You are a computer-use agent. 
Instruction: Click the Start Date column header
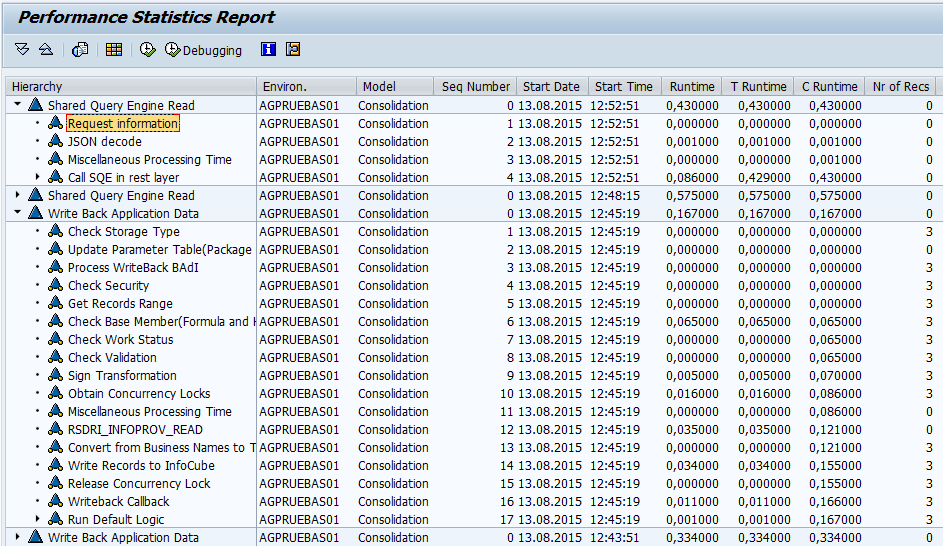pos(551,87)
